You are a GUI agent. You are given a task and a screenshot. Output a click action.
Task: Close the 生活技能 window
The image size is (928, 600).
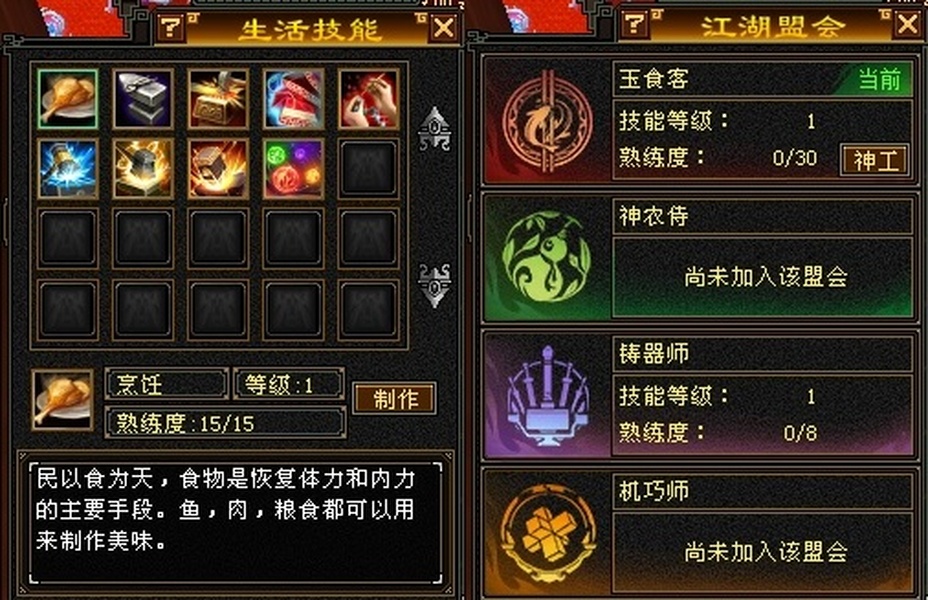(x=444, y=27)
